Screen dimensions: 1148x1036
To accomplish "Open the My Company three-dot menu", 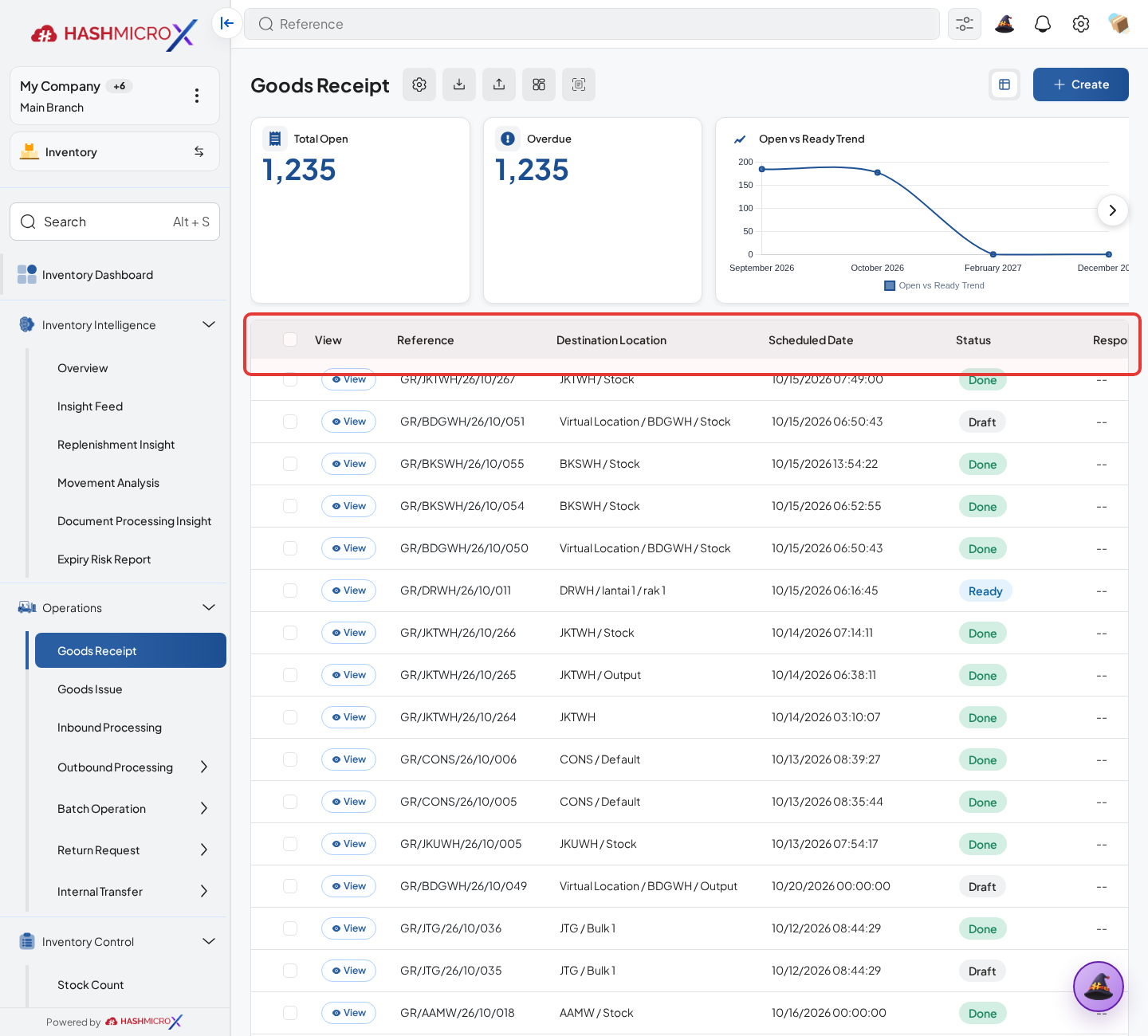I will 197,96.
